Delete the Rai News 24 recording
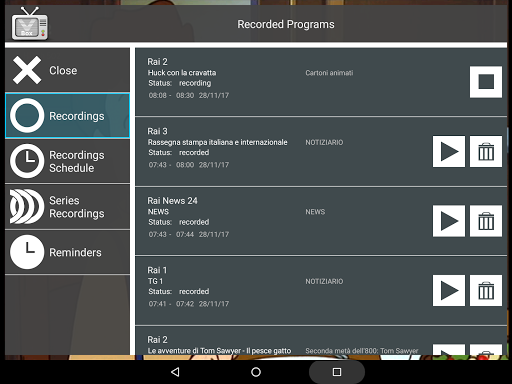512x384 pixels. pos(486,221)
